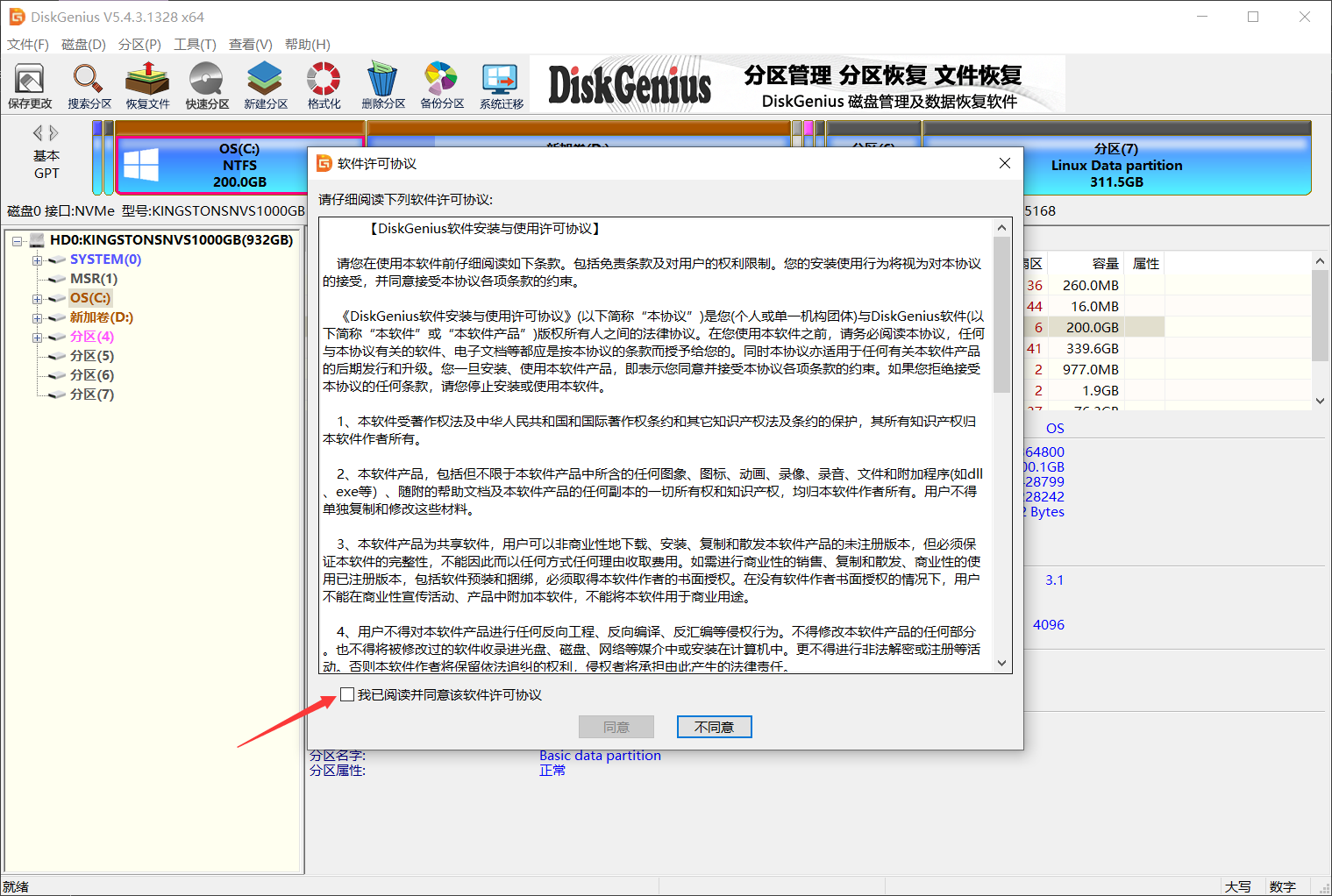This screenshot has width=1332, height=896.
Task: Click the license dialog title icon
Action: point(324,163)
